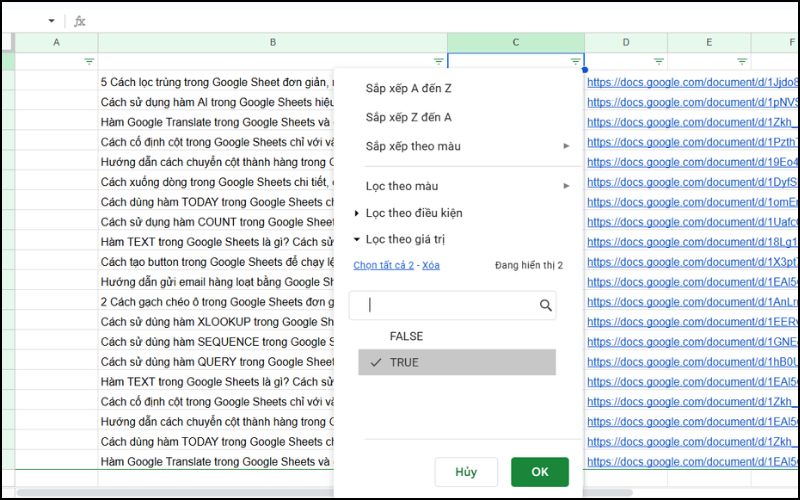Open the docs link containing 18Lg1
The width and height of the screenshot is (800, 500).
tap(692, 242)
